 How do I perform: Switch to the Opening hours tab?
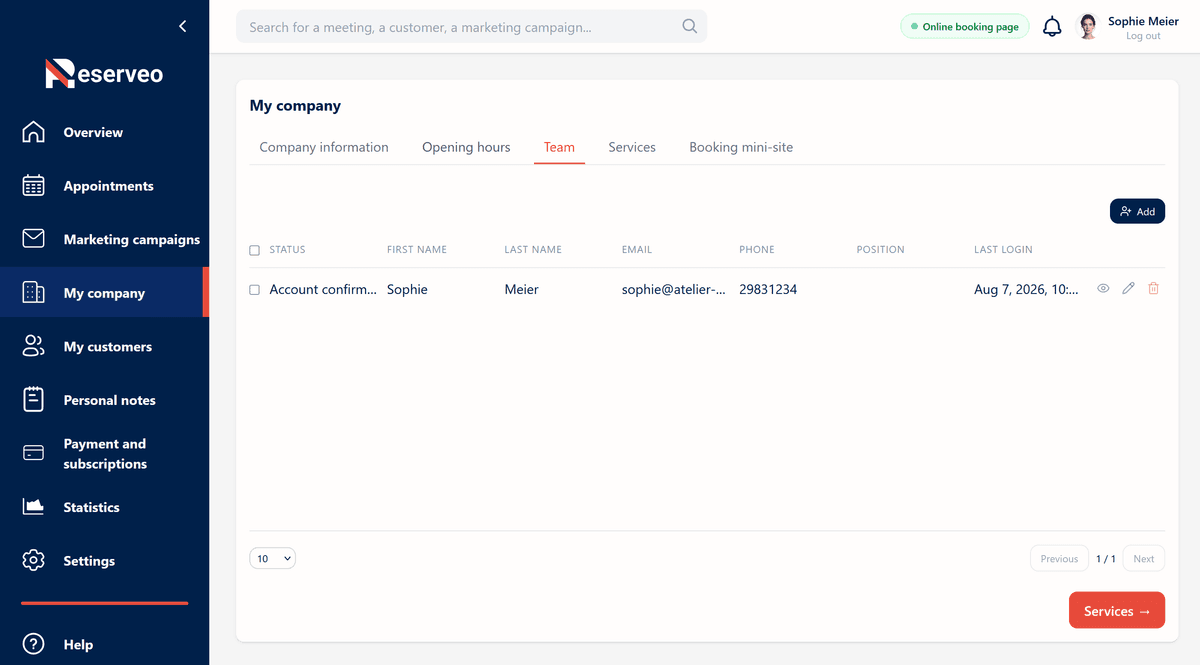pyautogui.click(x=466, y=147)
